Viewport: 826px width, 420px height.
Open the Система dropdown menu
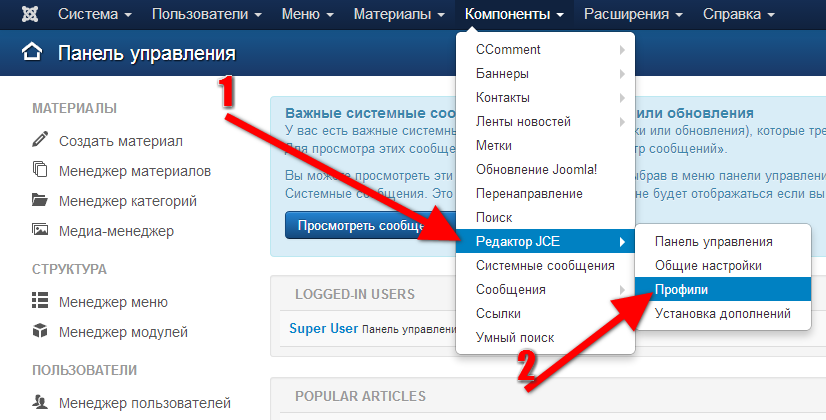click(x=95, y=15)
